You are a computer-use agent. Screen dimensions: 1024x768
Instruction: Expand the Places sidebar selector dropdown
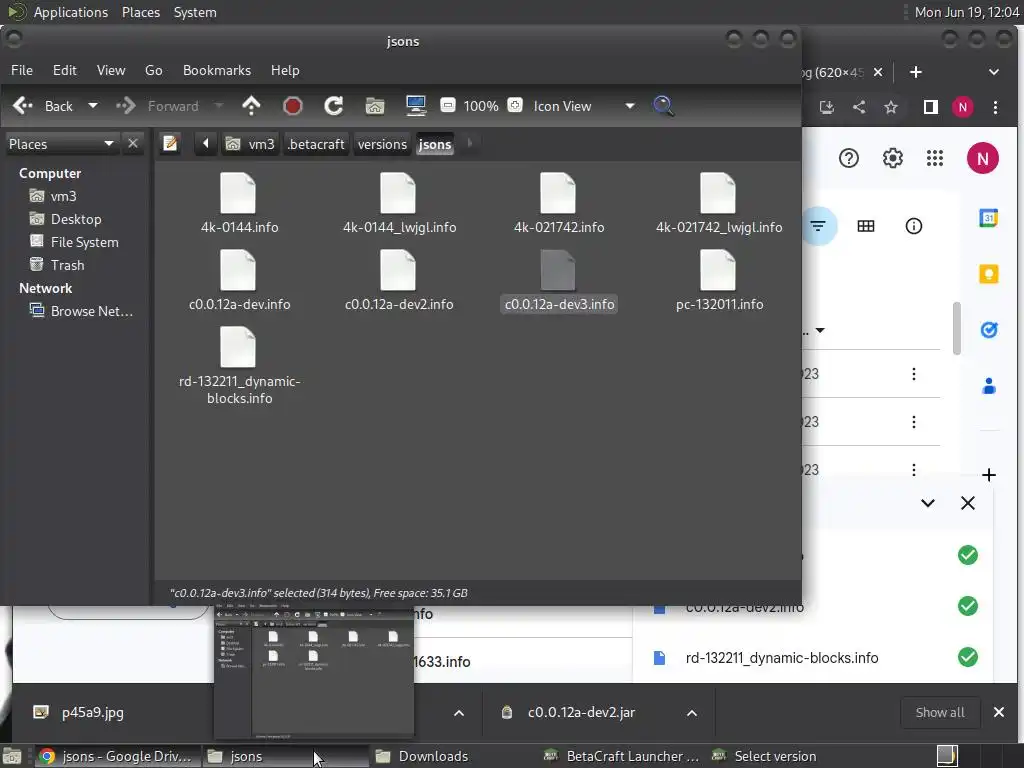tap(61, 144)
